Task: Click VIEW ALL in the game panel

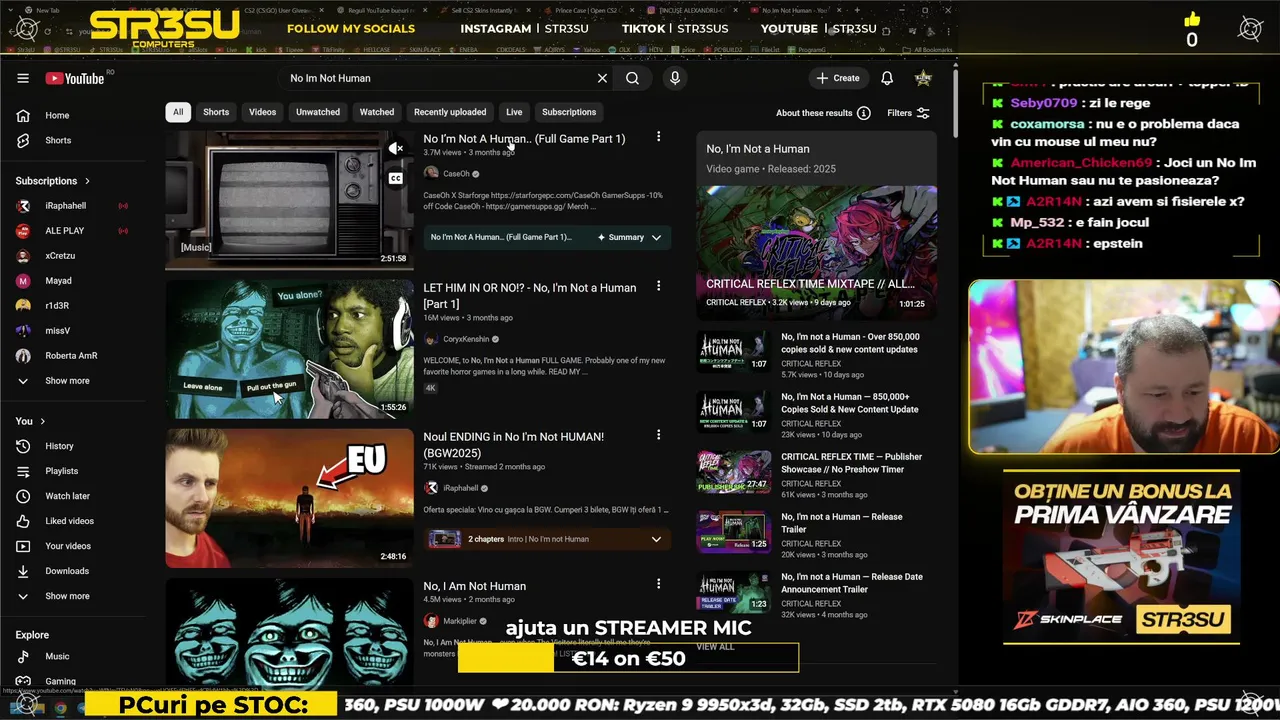Action: [715, 647]
